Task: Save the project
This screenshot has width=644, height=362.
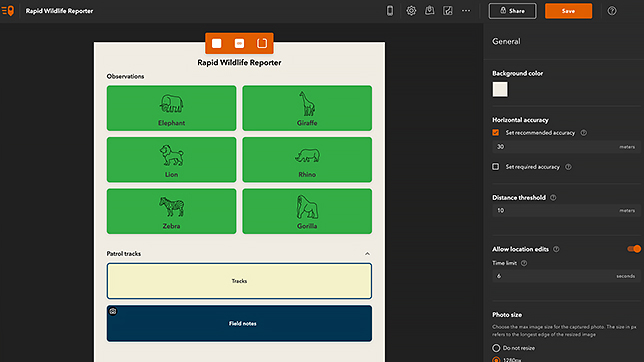Action: tap(568, 11)
